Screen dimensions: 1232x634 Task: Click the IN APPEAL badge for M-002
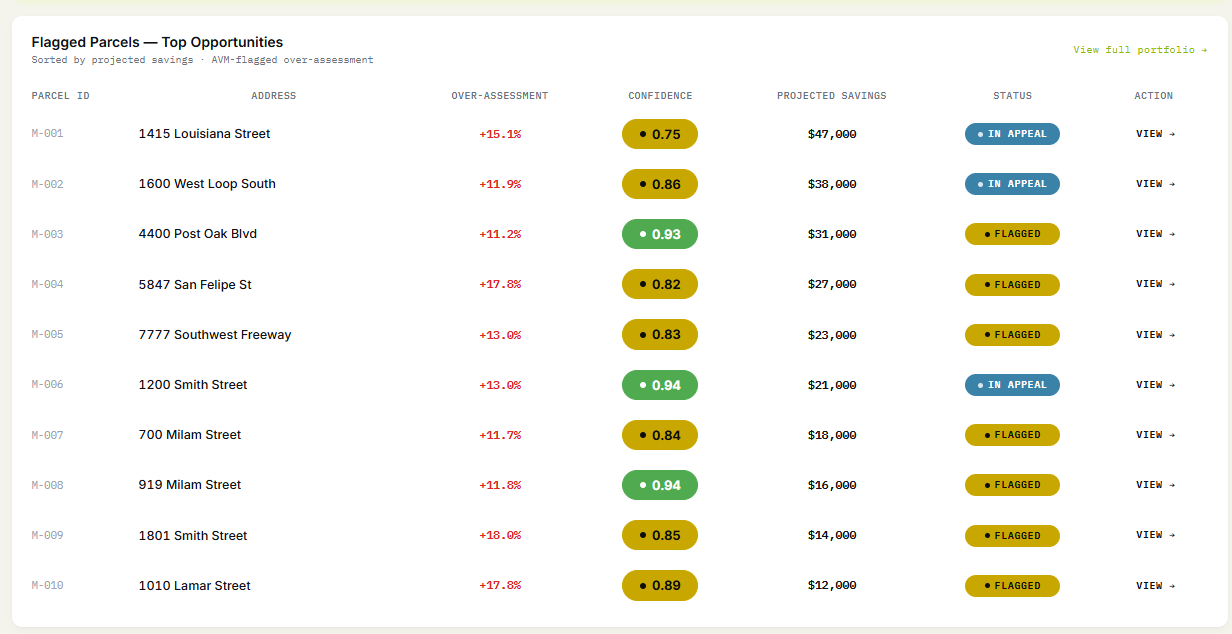pyautogui.click(x=1012, y=184)
